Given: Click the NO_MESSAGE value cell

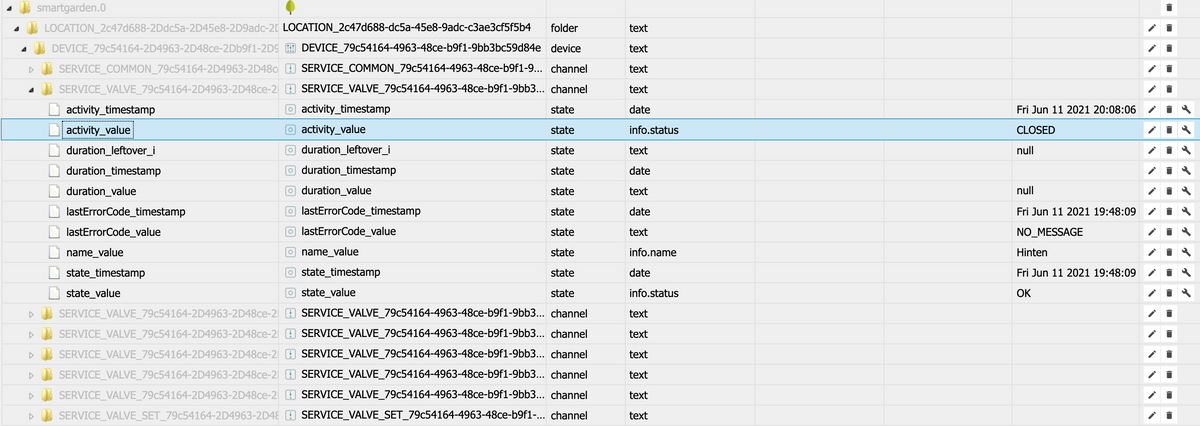Looking at the screenshot, I should [x=1049, y=232].
